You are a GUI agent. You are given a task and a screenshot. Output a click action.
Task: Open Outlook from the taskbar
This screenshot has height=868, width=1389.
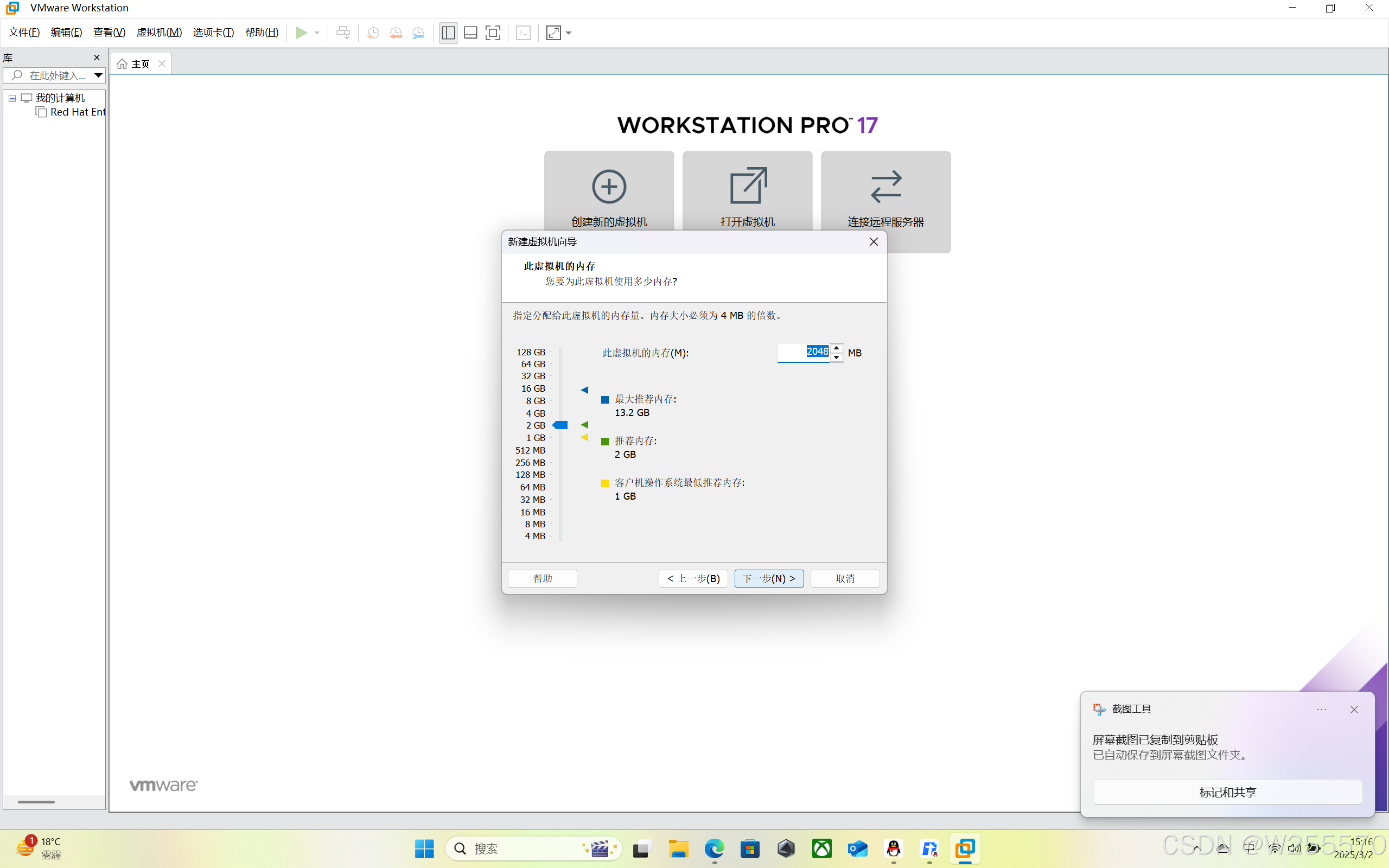click(x=857, y=848)
